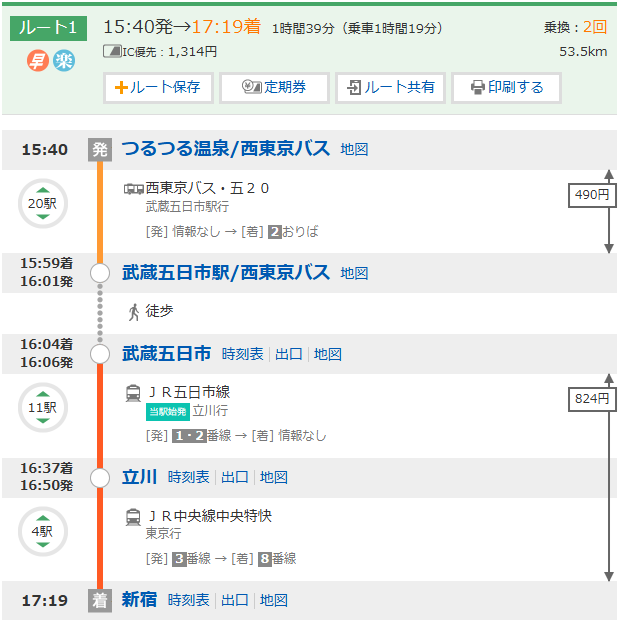Click the blue 楽 easy-route badge
This screenshot has width=618, height=620.
64,61
